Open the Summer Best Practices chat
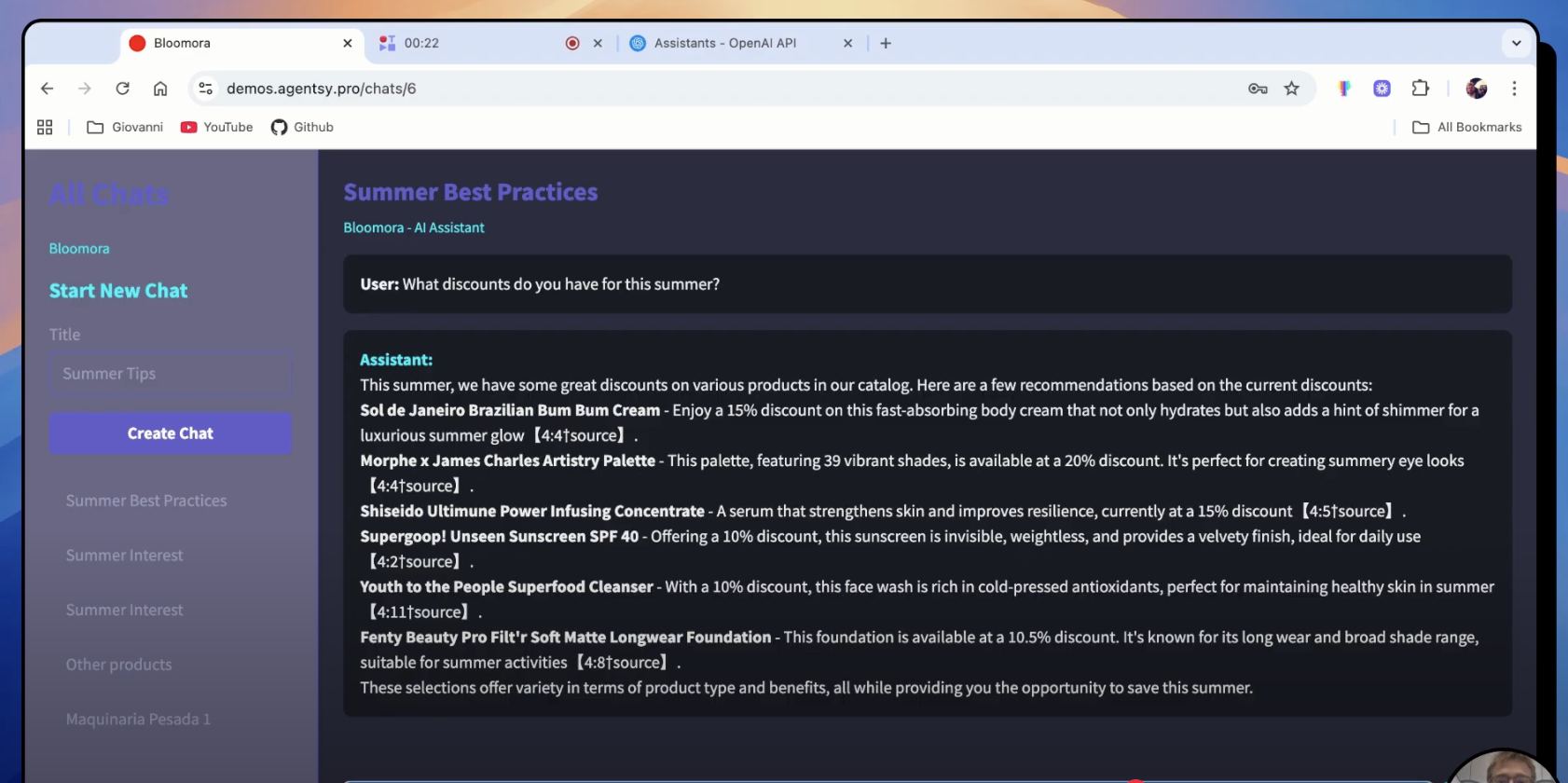 pos(146,501)
